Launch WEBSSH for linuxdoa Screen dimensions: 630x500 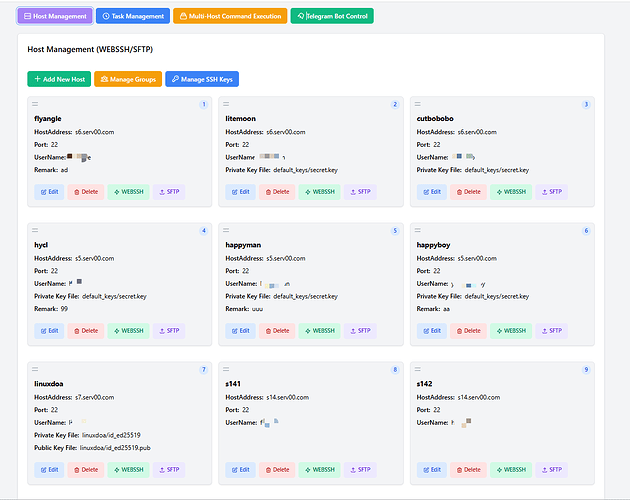tap(128, 470)
